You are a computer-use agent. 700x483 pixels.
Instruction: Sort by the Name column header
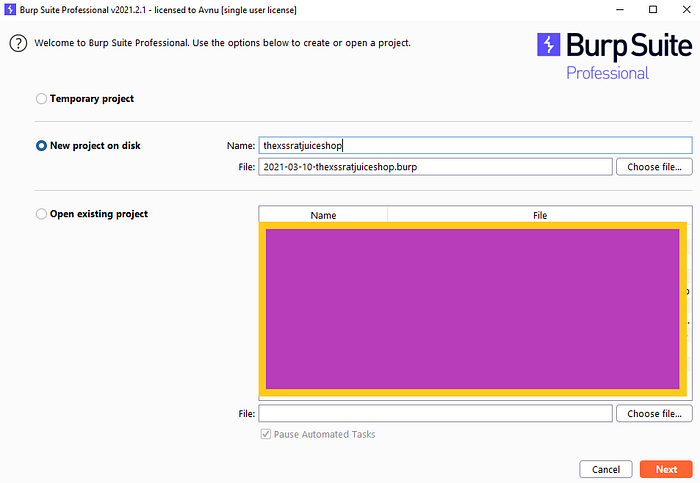323,215
